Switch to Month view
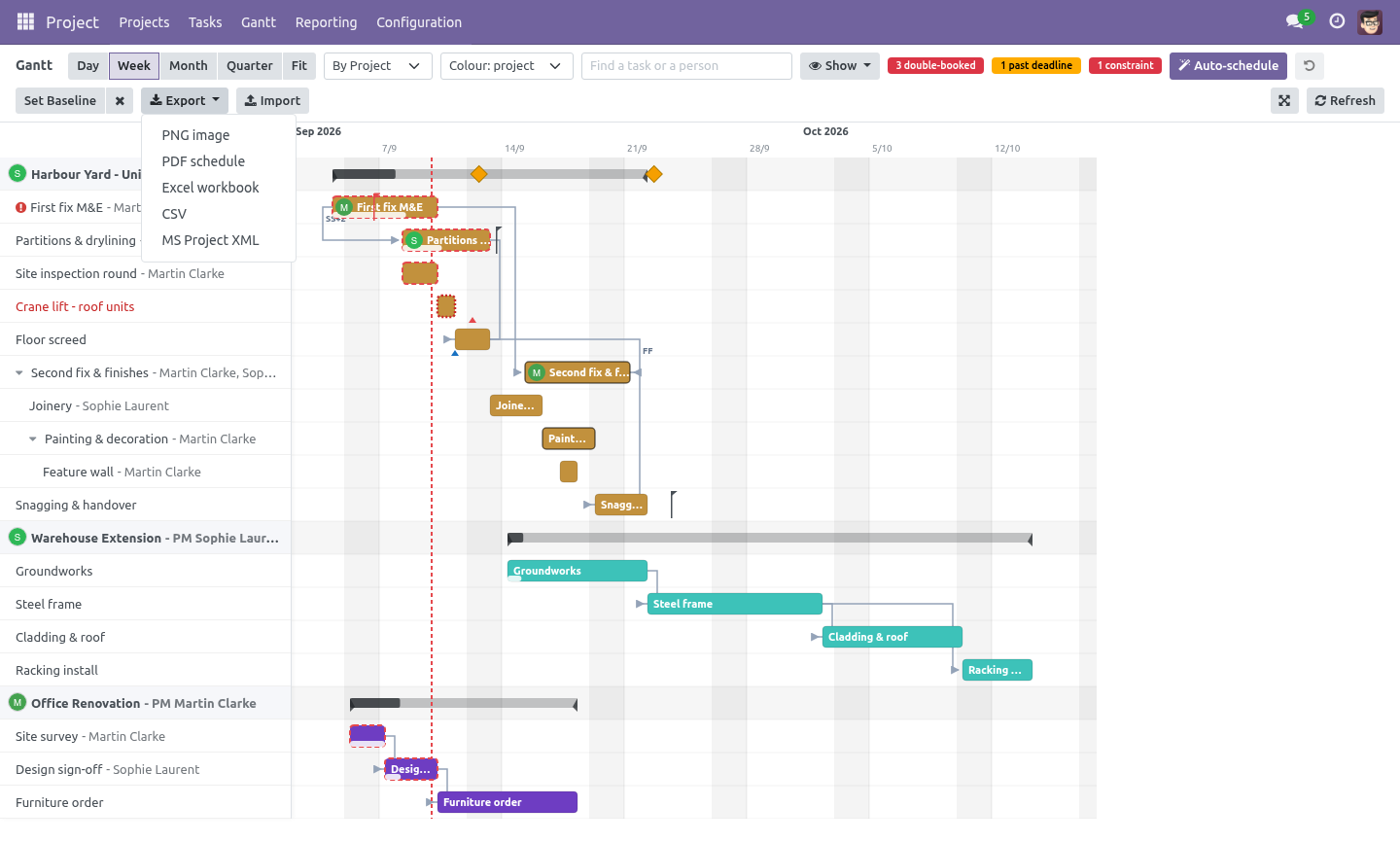The image size is (1400, 842). [x=189, y=66]
